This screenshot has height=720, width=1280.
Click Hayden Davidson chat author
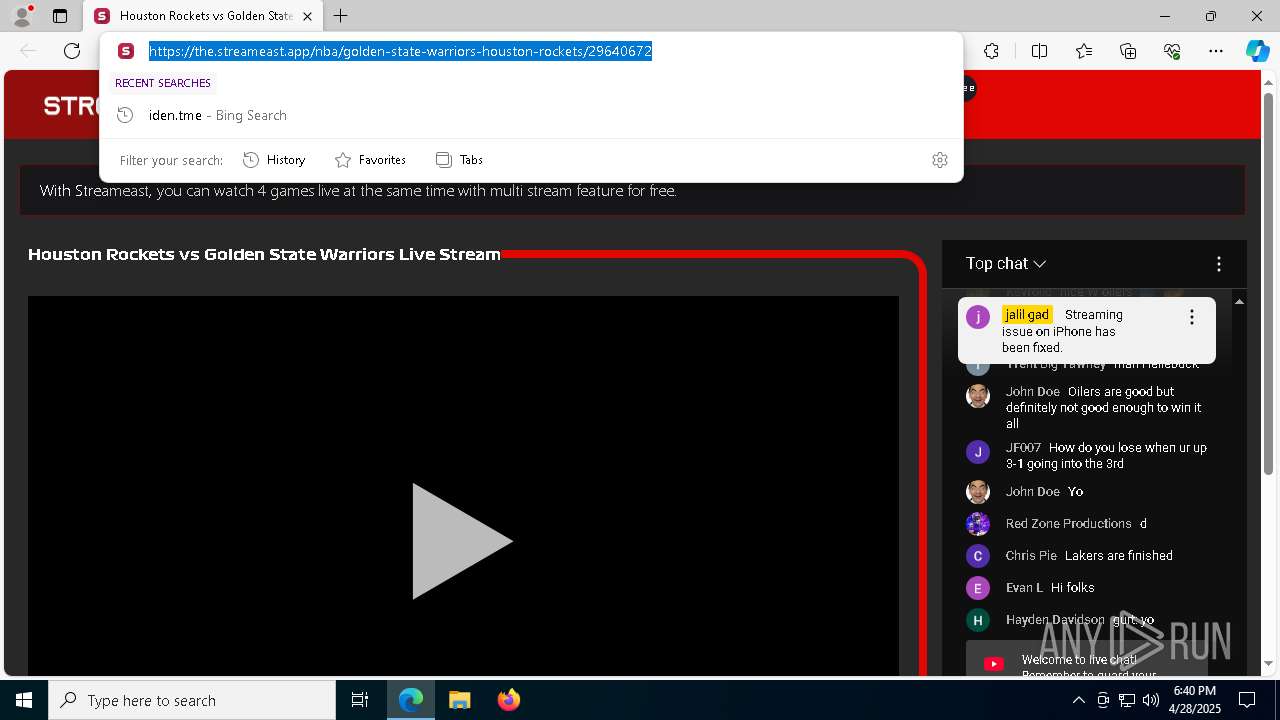(1055, 619)
